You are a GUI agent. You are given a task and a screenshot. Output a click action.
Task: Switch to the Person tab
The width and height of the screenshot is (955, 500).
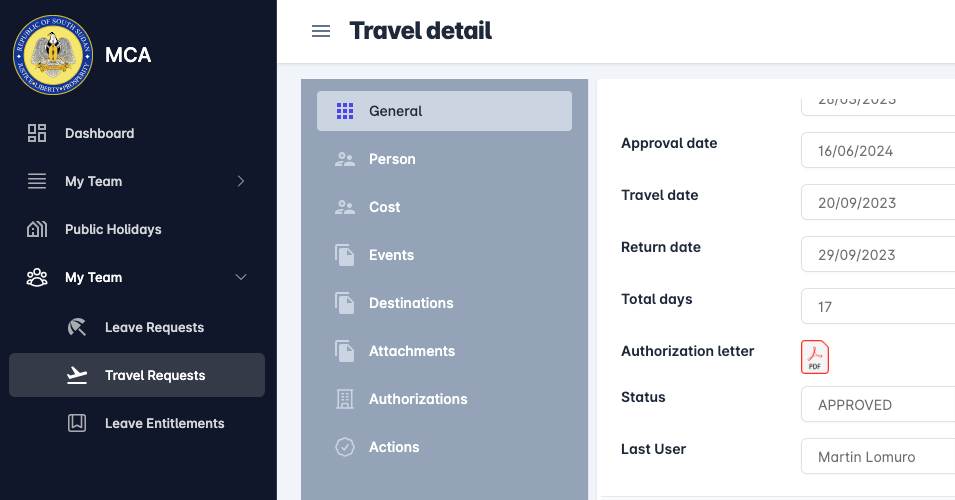pos(391,159)
